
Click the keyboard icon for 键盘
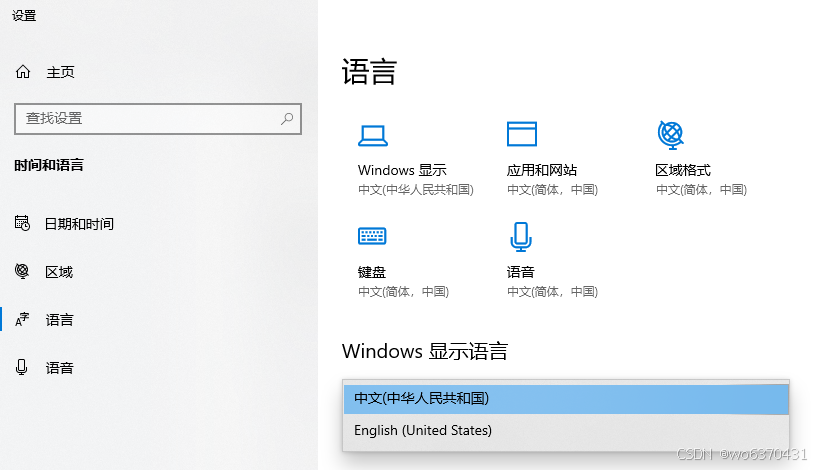point(372,236)
